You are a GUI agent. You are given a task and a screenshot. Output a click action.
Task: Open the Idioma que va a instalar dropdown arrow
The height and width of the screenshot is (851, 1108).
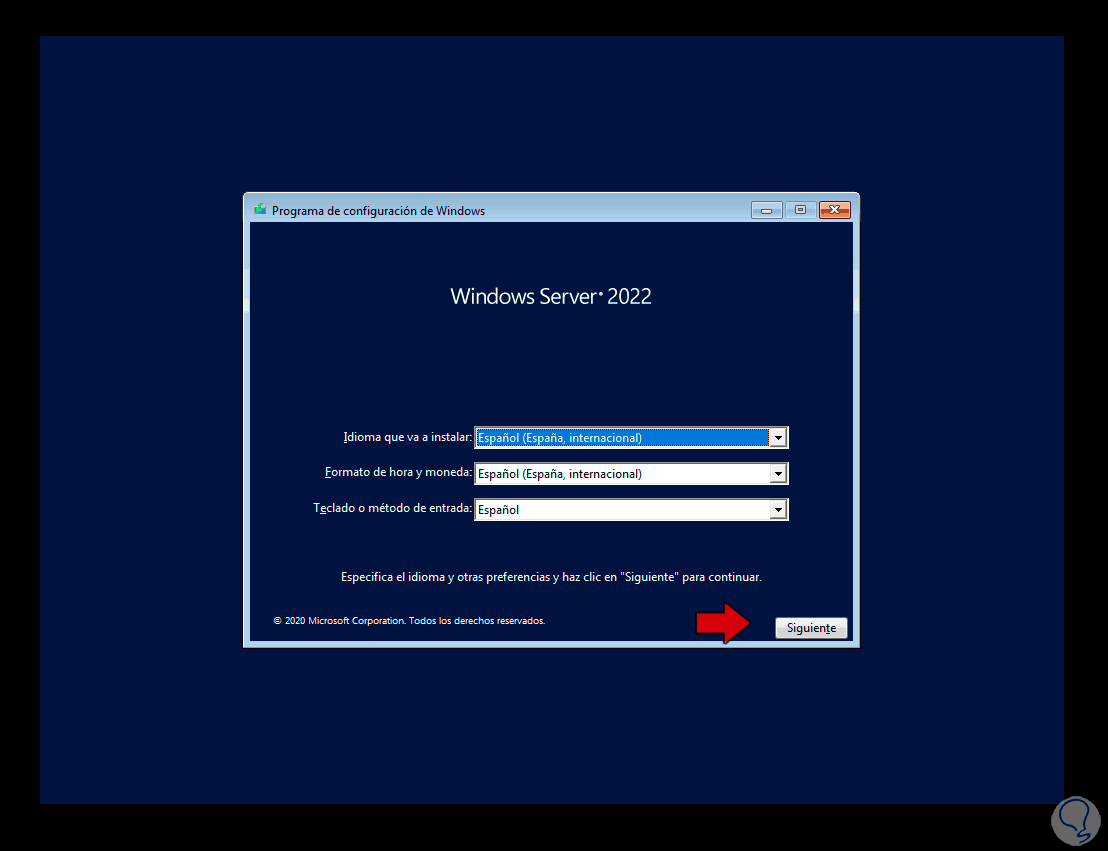pos(777,438)
